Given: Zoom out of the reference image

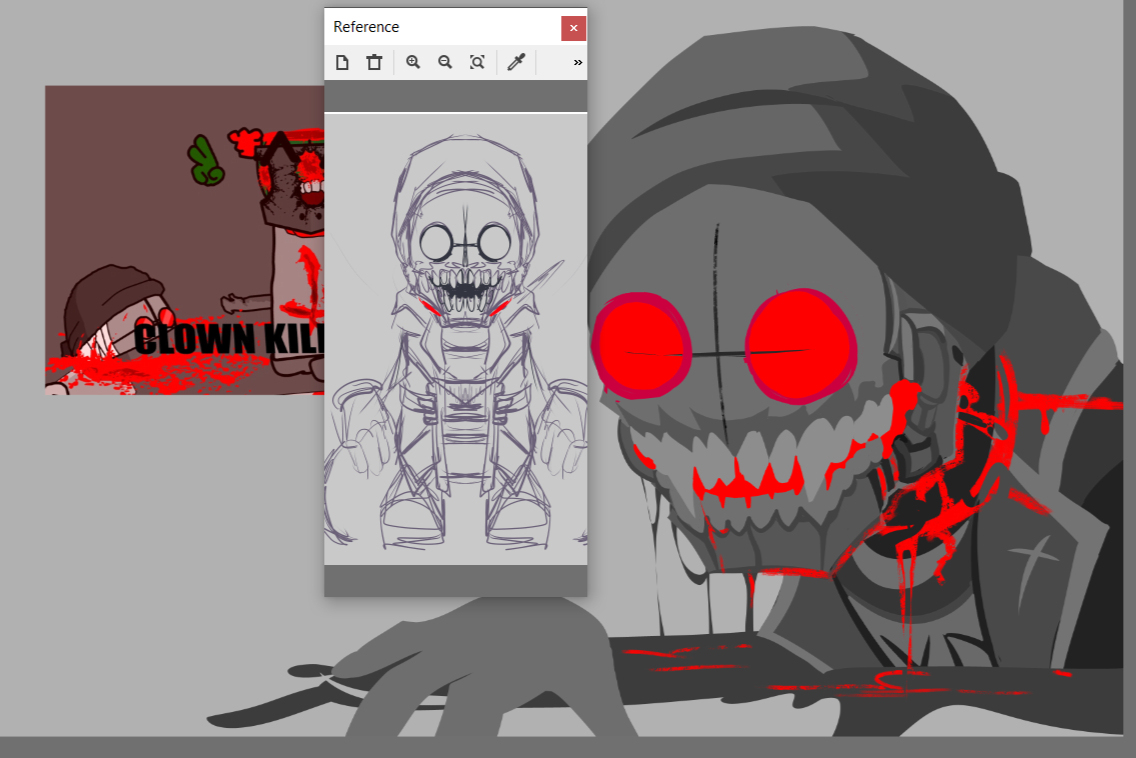Looking at the screenshot, I should [x=445, y=63].
